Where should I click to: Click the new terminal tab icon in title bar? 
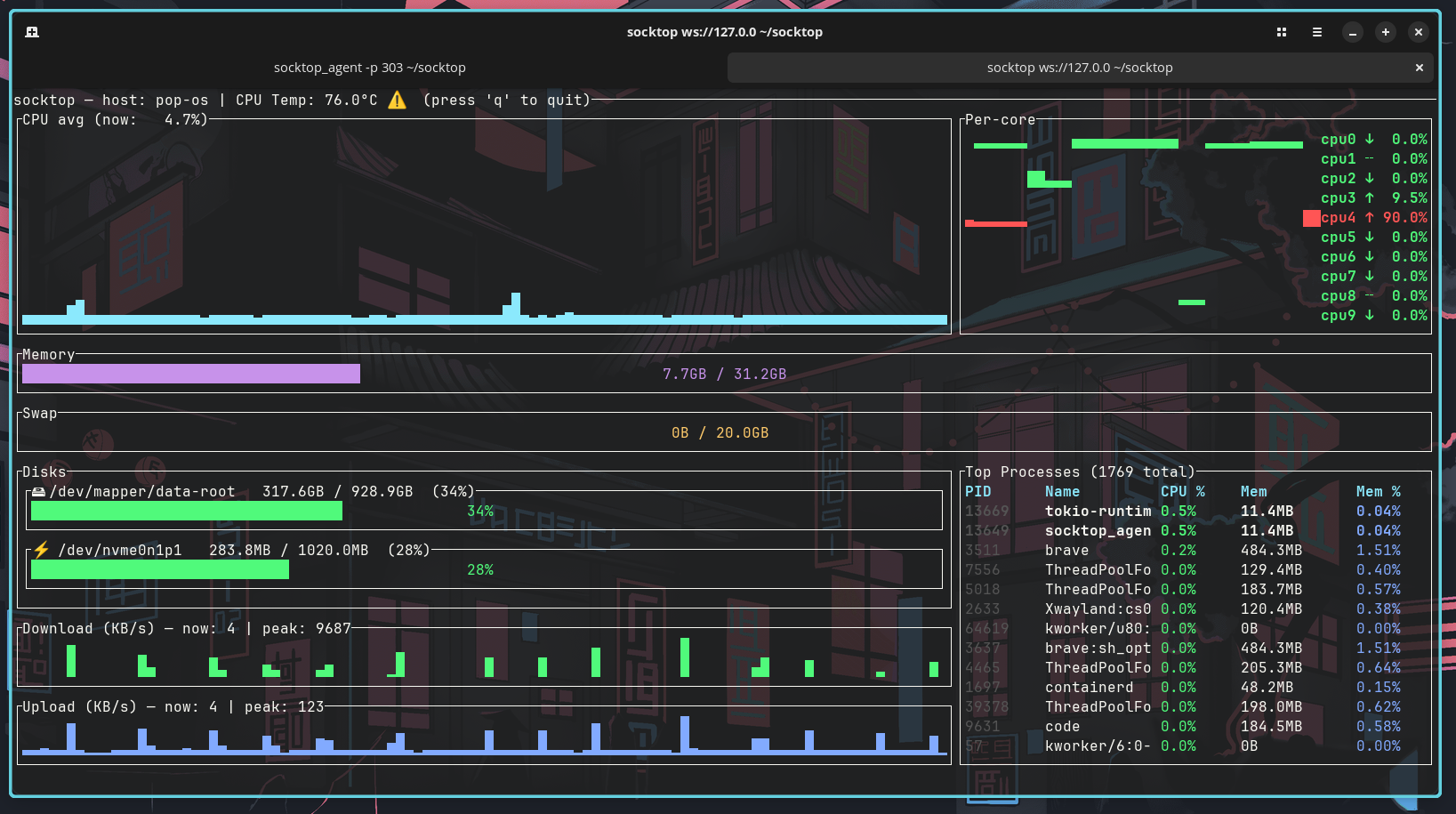32,32
